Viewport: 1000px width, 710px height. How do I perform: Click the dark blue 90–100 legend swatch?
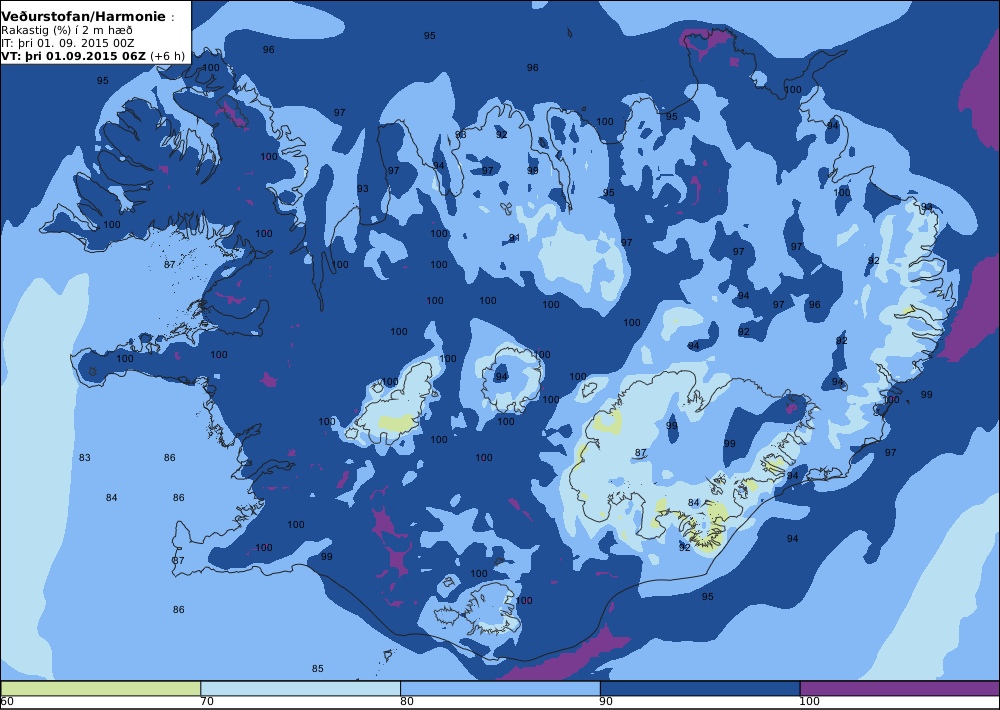[700, 688]
